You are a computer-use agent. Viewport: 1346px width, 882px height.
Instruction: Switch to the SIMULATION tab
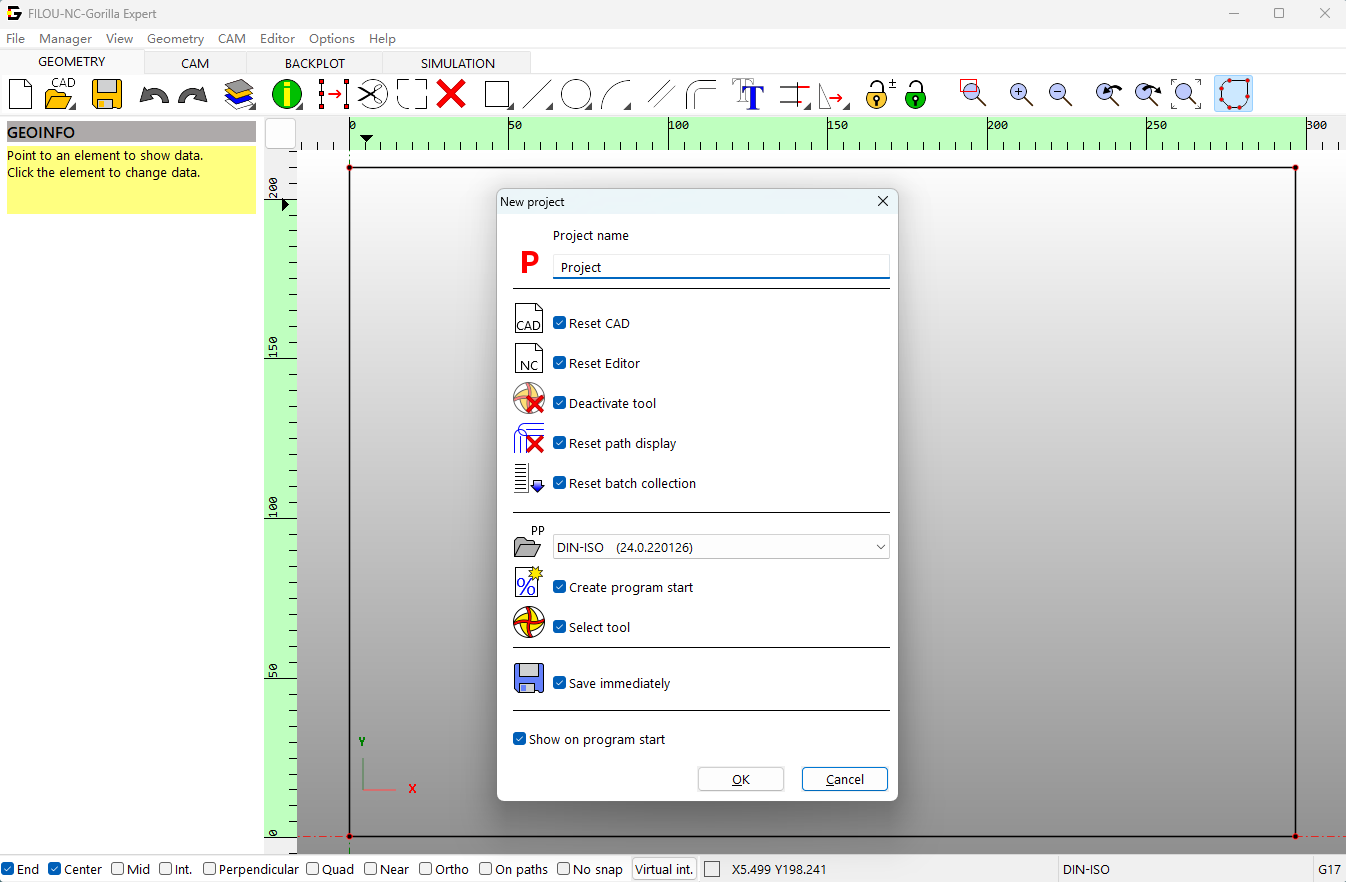click(457, 63)
